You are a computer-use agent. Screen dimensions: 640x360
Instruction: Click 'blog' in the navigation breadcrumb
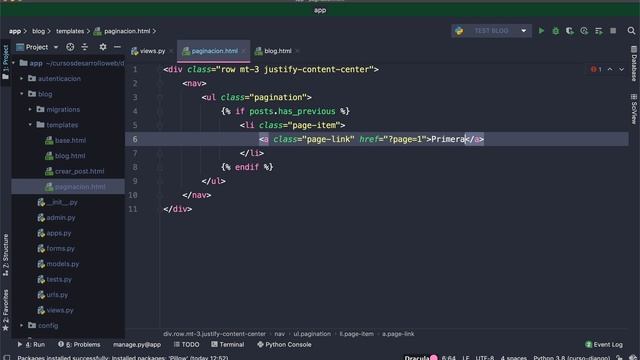point(38,31)
